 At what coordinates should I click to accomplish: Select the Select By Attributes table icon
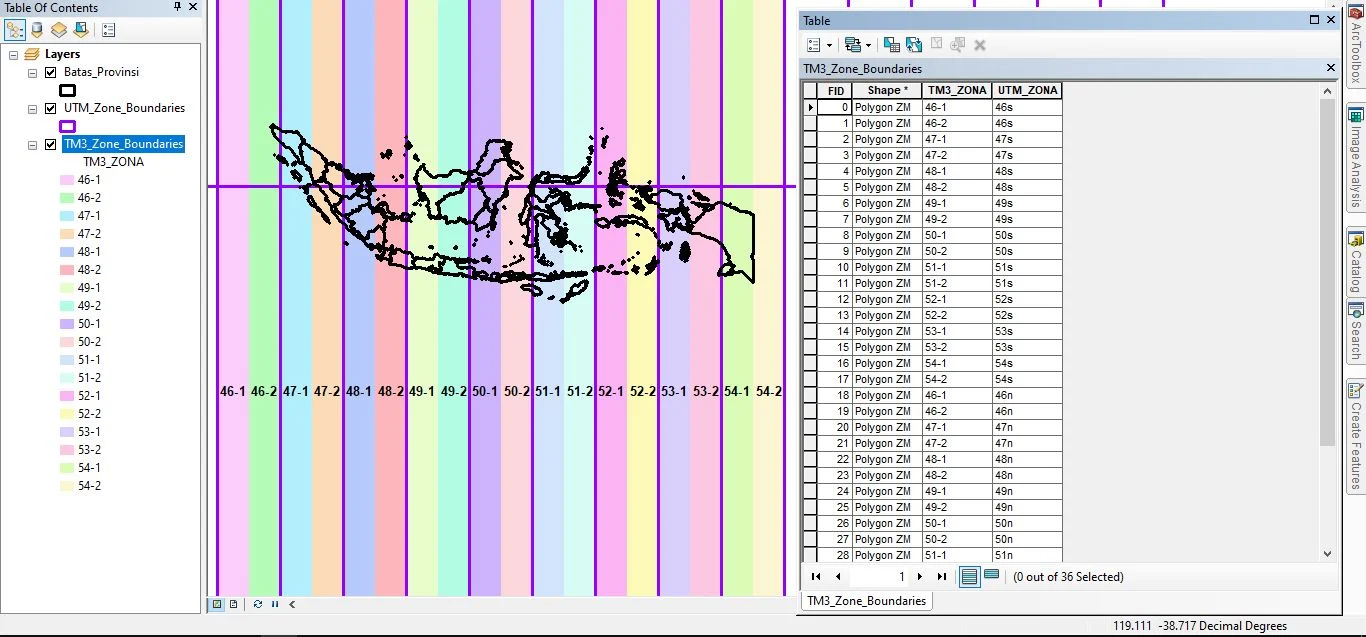click(891, 44)
